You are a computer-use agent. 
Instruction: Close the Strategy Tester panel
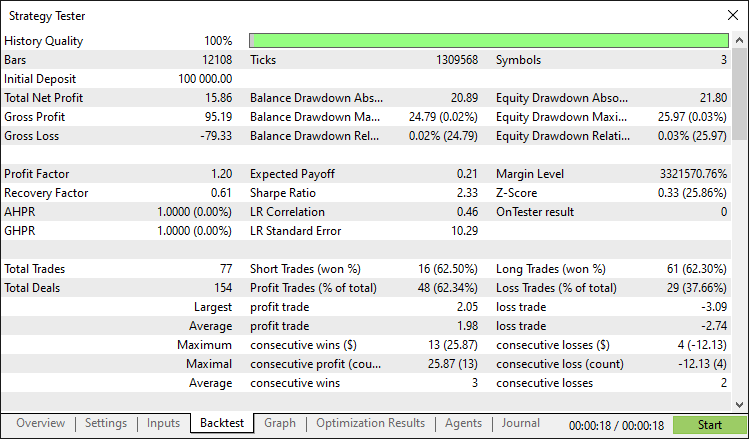pyautogui.click(x=733, y=15)
